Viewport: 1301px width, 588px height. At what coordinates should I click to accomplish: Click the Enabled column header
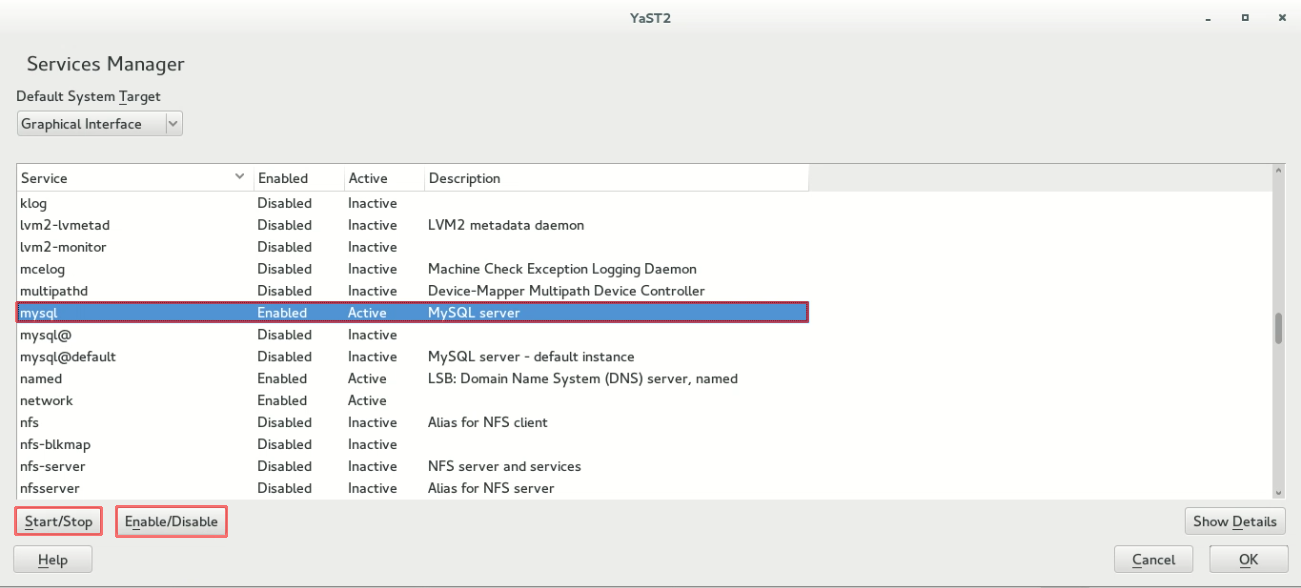tap(281, 176)
